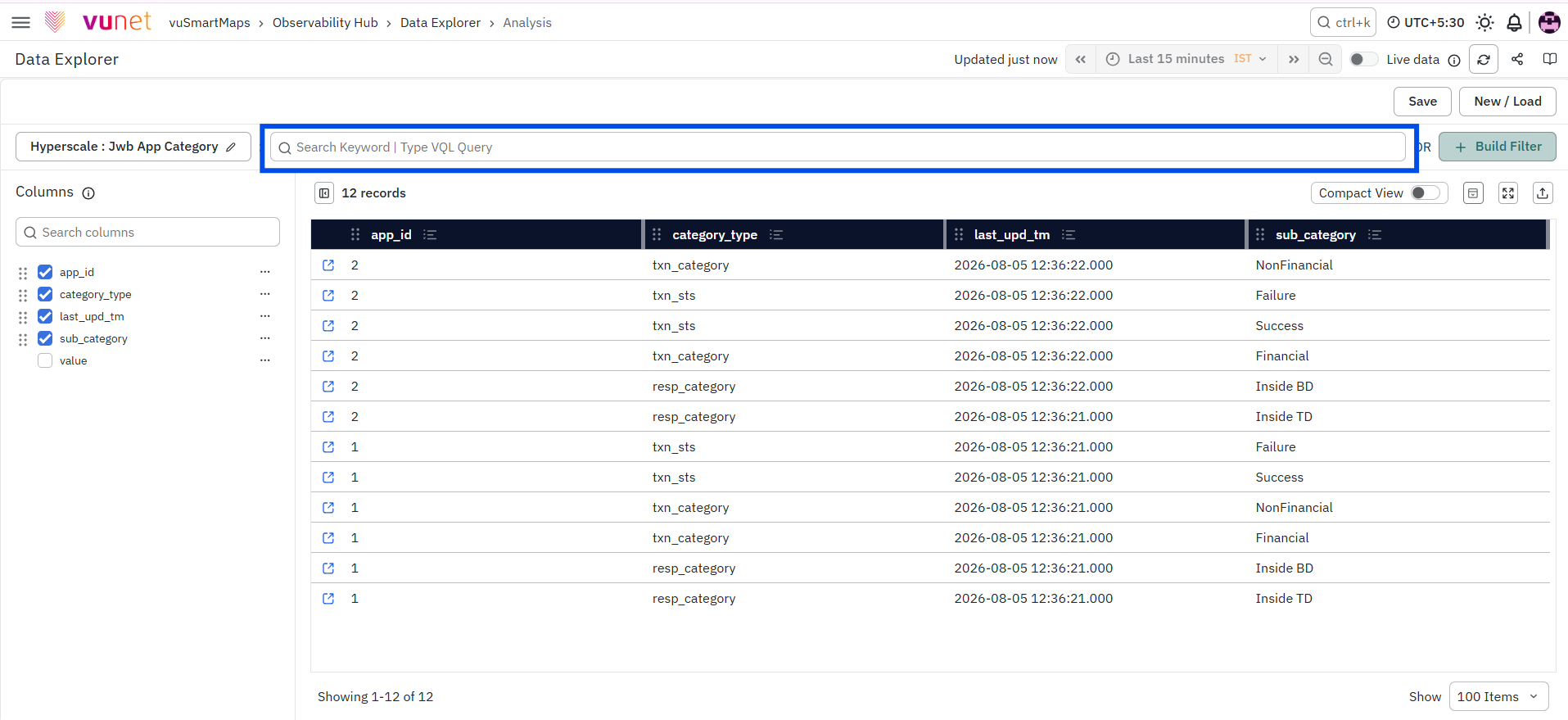Screen dimensions: 1568x720
Task: Open the hamburger navigation menu
Action: tap(21, 22)
